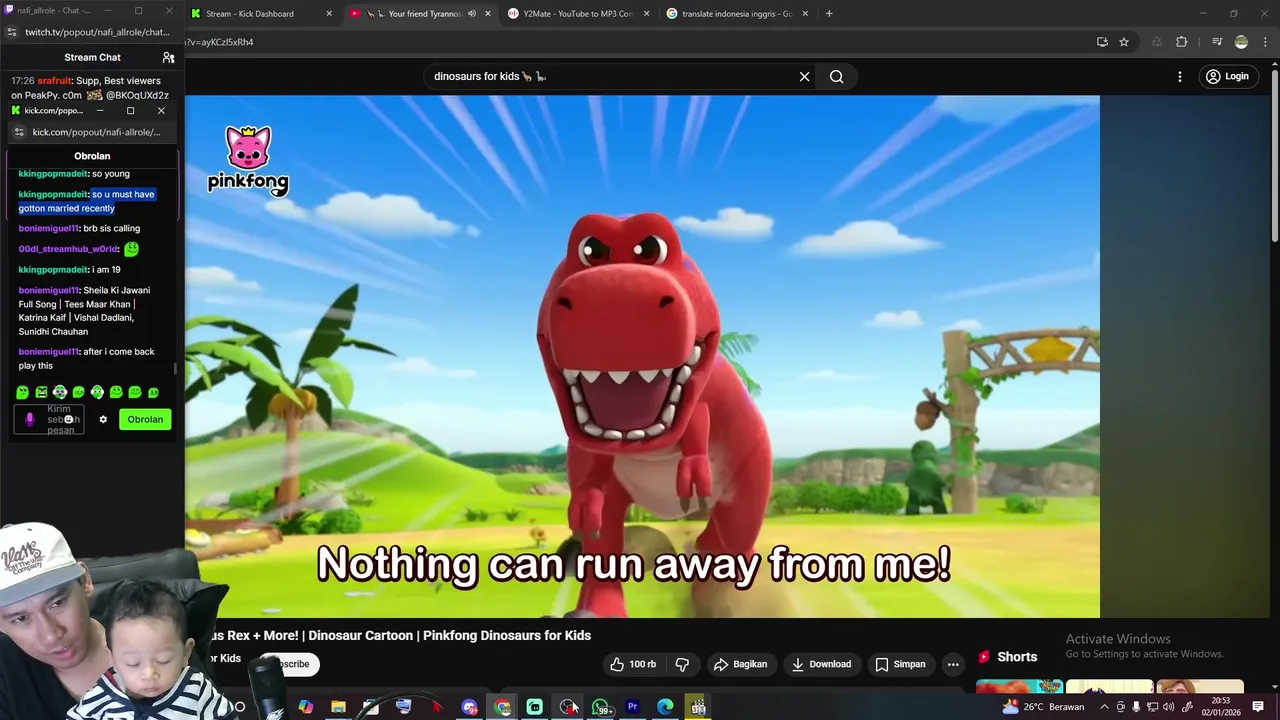Viewport: 1280px width, 720px height.
Task: Click in the dinosaurs for kids search field
Action: click(x=610, y=76)
